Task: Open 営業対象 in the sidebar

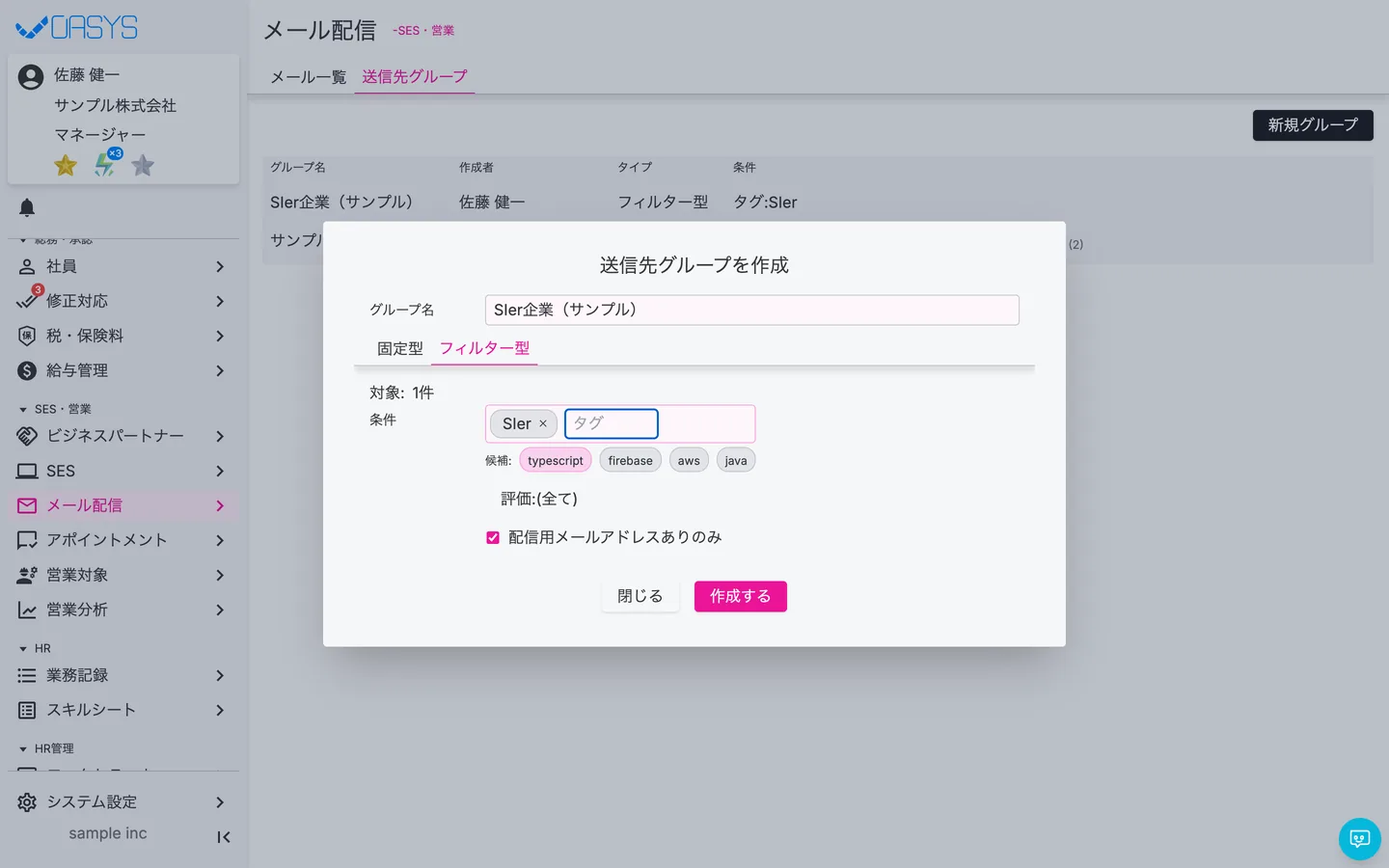Action: click(x=123, y=575)
